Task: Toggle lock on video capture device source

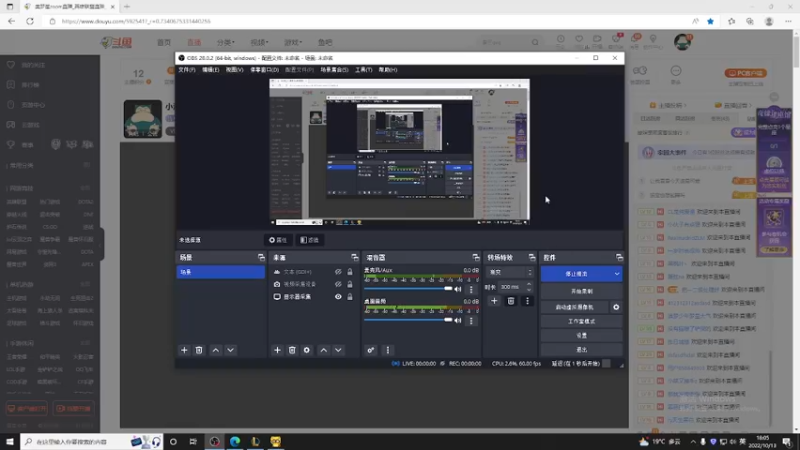Action: click(x=349, y=284)
